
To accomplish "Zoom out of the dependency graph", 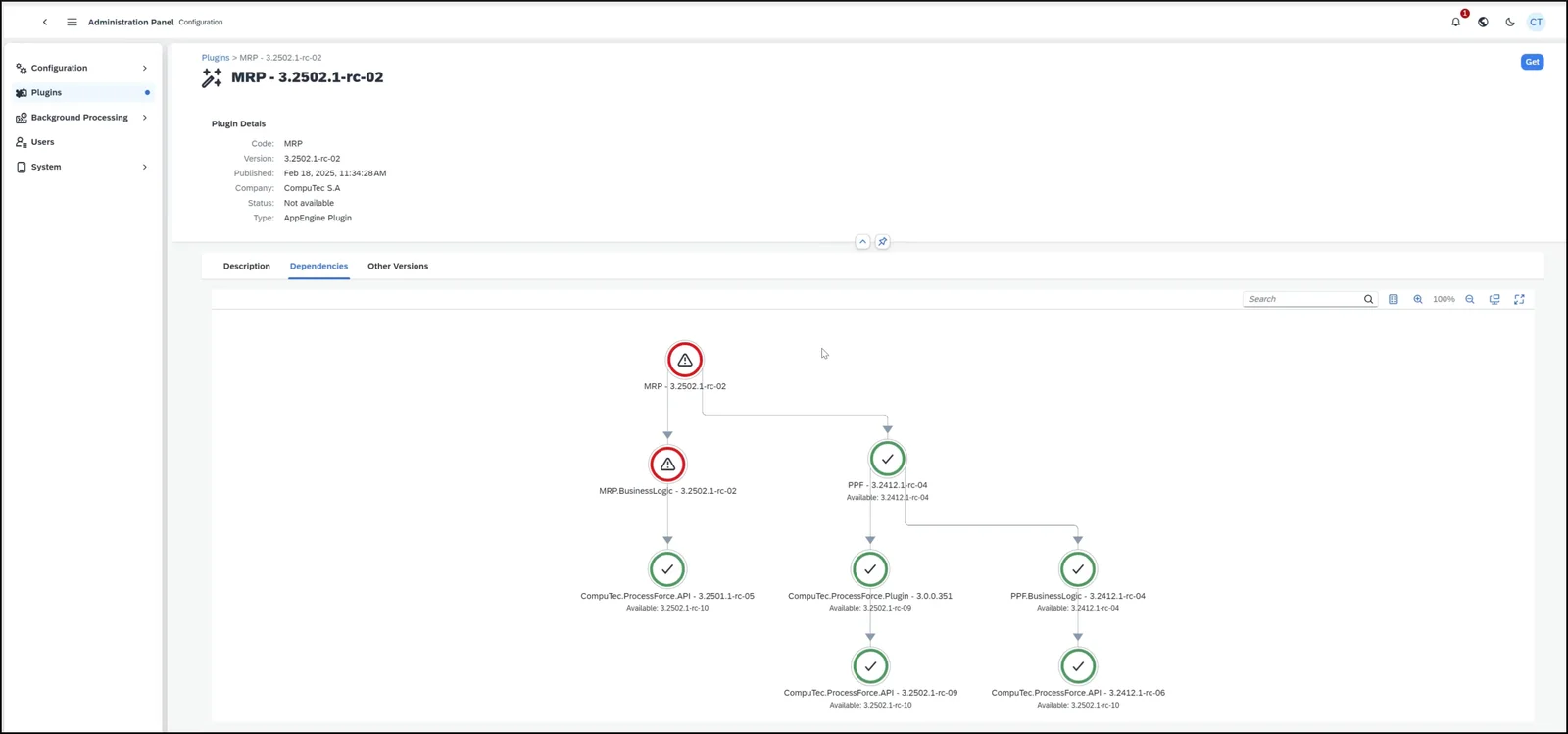I will click(x=1470, y=299).
